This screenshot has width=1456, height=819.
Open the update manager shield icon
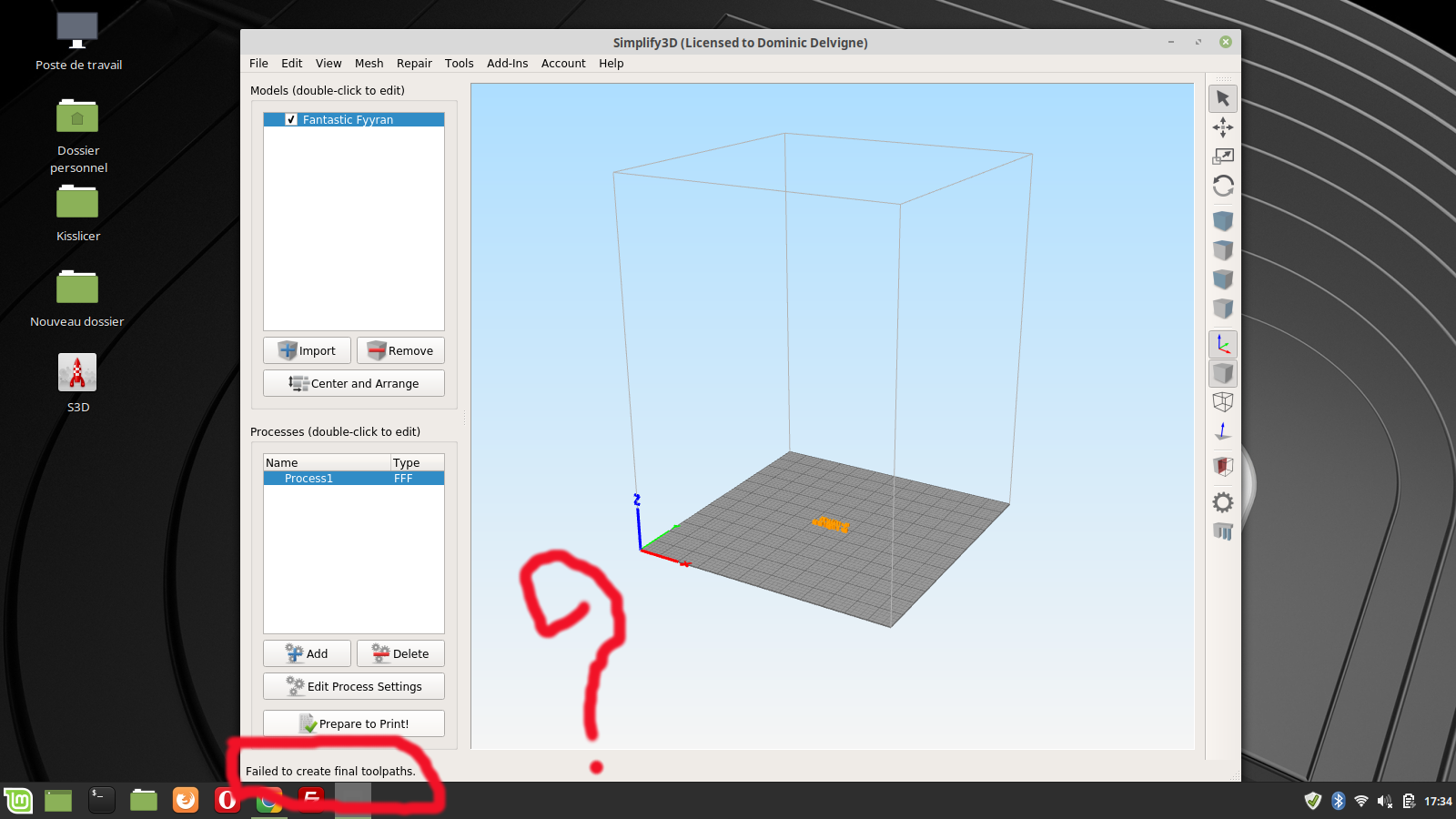[x=1312, y=801]
